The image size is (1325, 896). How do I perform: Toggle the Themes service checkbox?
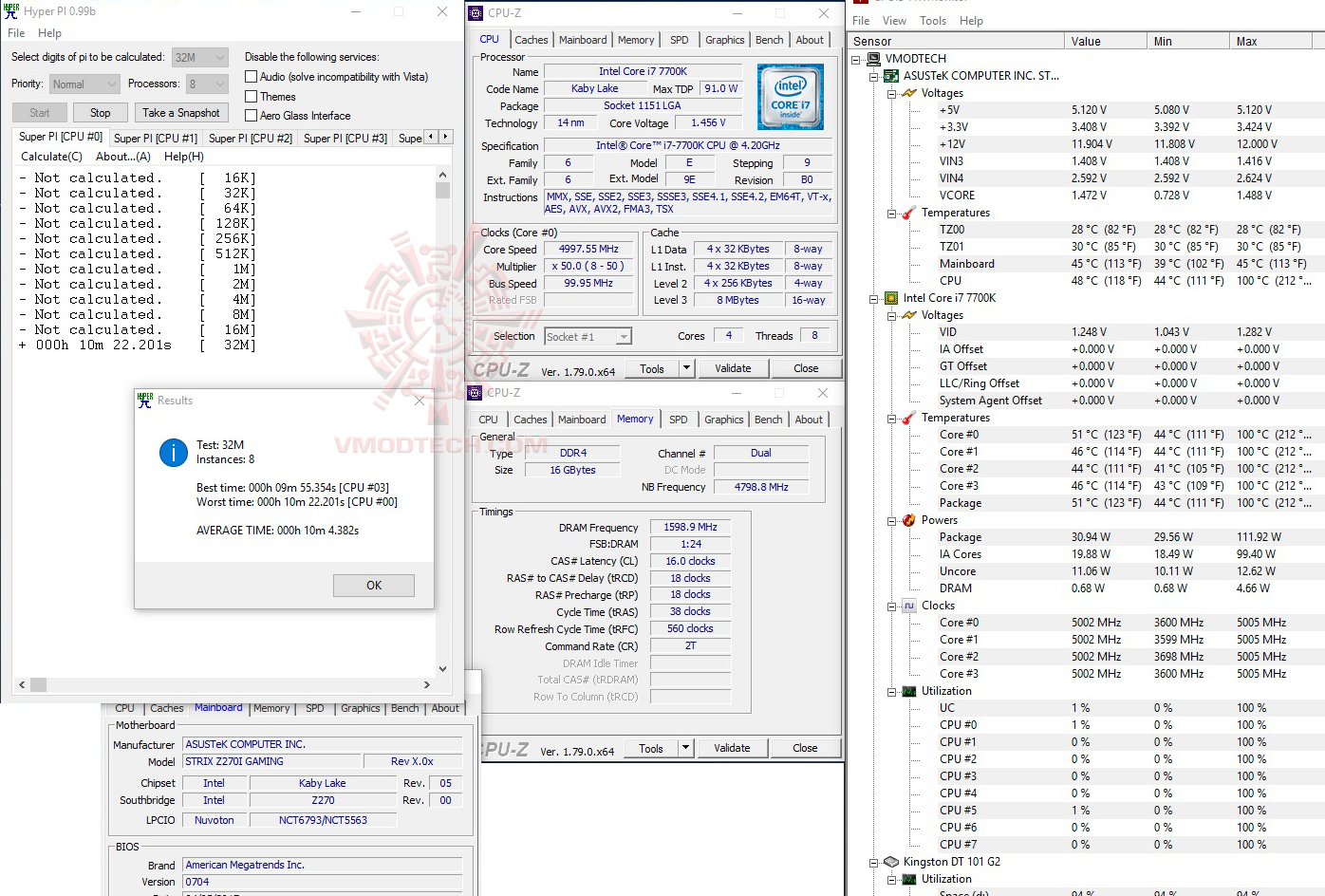[x=252, y=97]
